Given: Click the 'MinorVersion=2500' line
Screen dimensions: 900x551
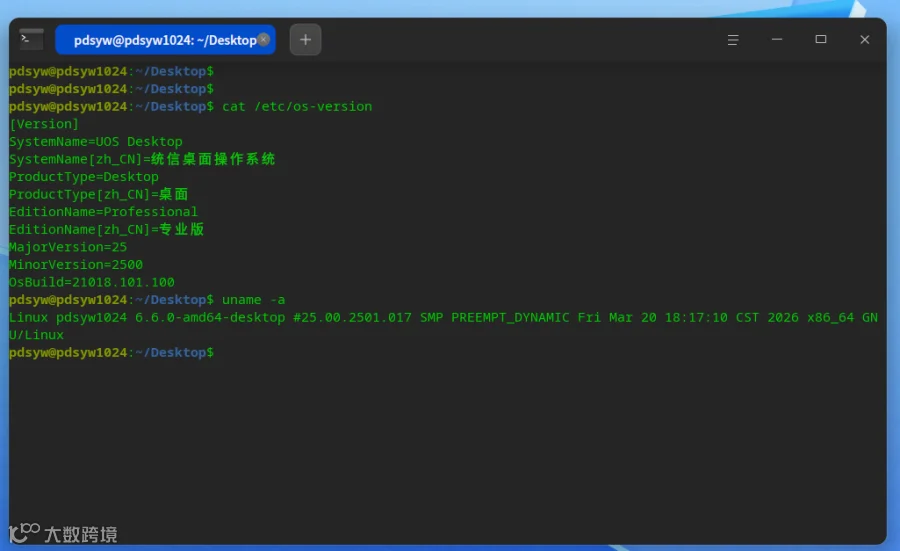Looking at the screenshot, I should tap(76, 265).
